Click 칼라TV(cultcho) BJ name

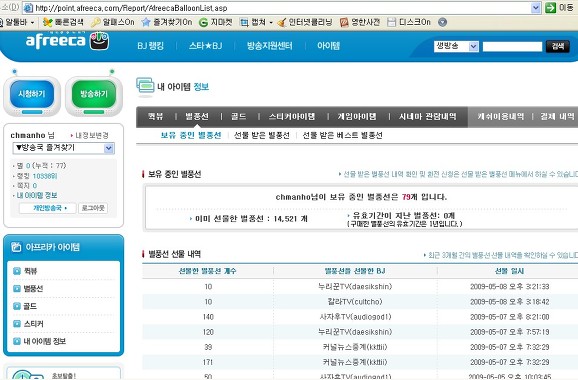(355, 301)
